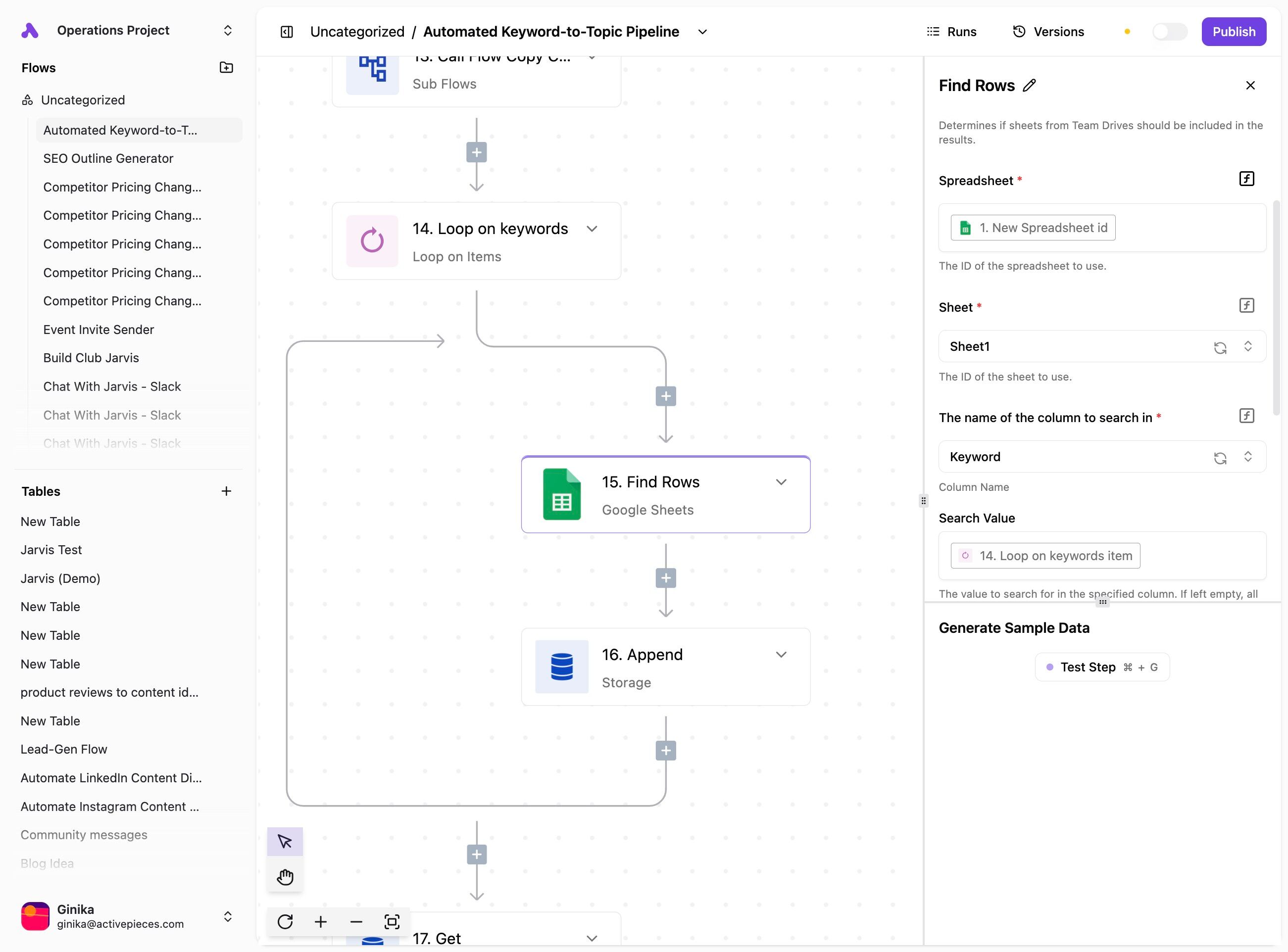The image size is (1288, 952).
Task: Collapse the sidebar with the panel icon
Action: click(287, 32)
